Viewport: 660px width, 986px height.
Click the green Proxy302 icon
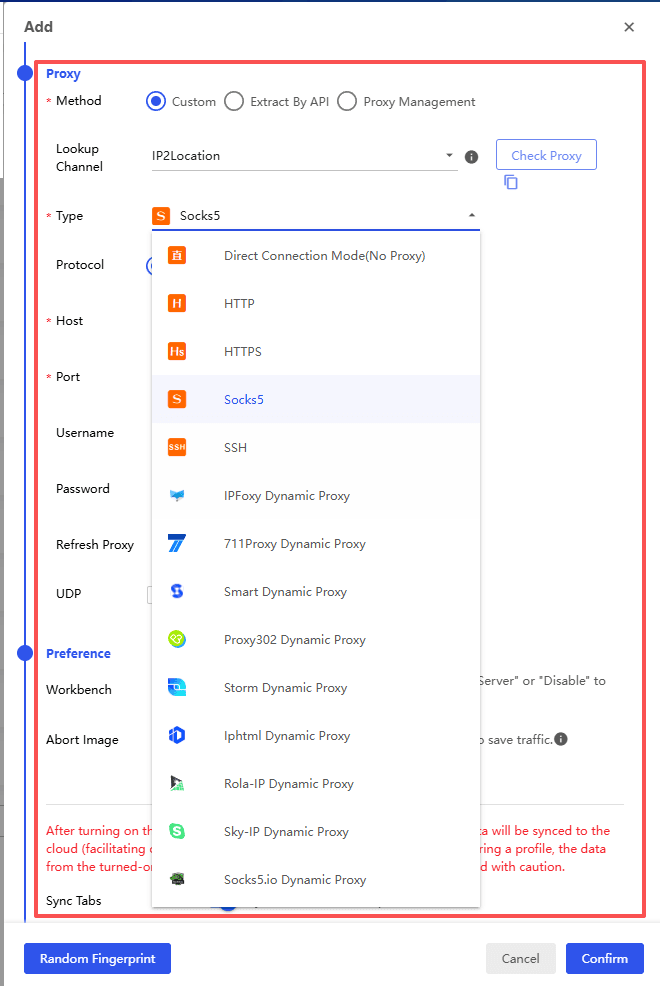pos(177,639)
